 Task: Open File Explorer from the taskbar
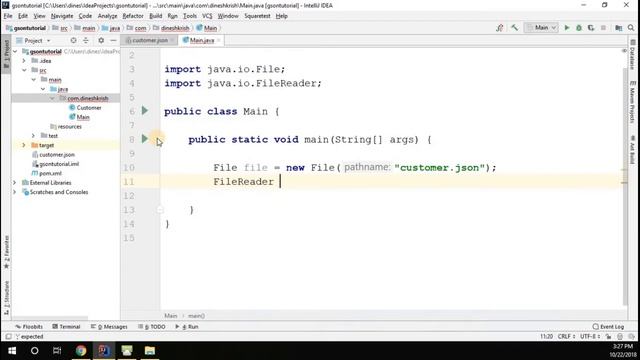(x=150, y=351)
